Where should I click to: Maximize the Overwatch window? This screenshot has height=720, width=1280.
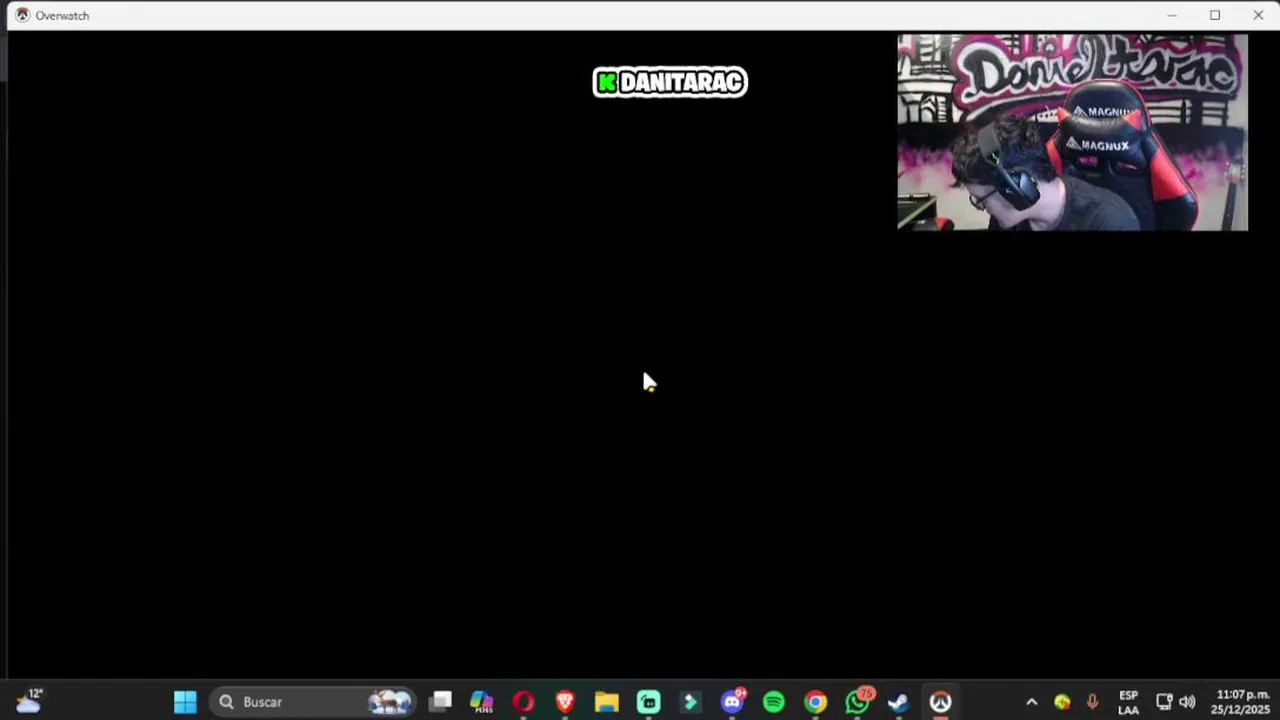pos(1215,15)
